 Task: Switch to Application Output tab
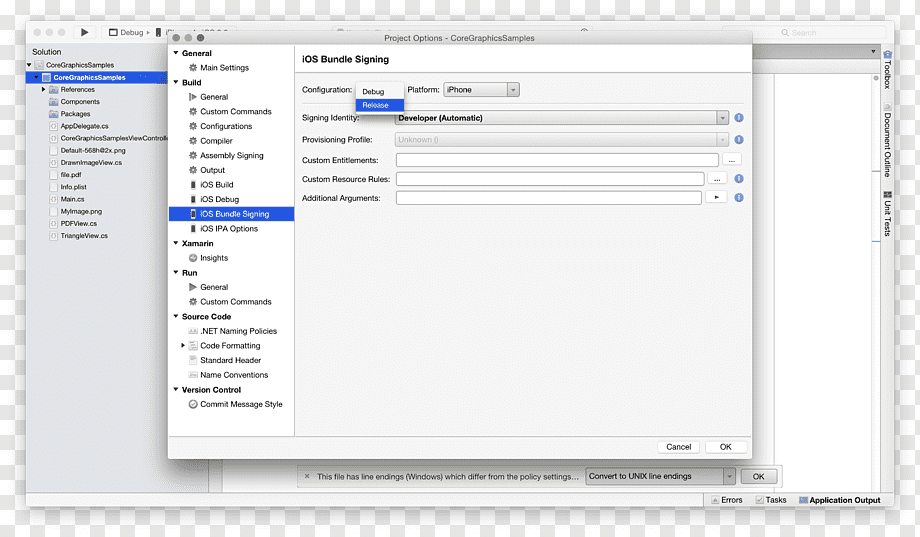840,500
